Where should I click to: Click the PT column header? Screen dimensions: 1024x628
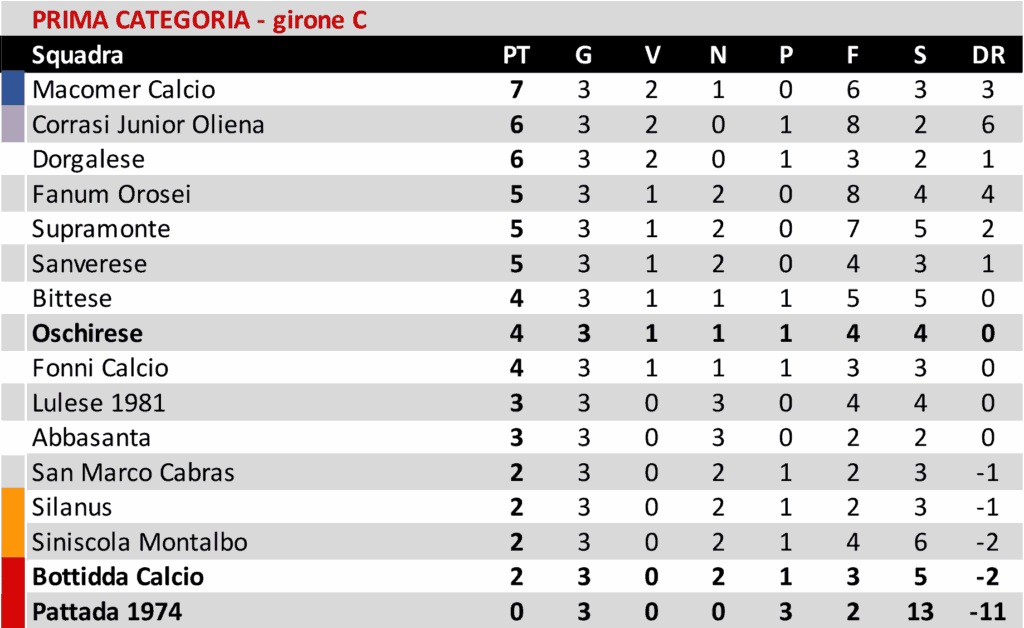pyautogui.click(x=516, y=55)
